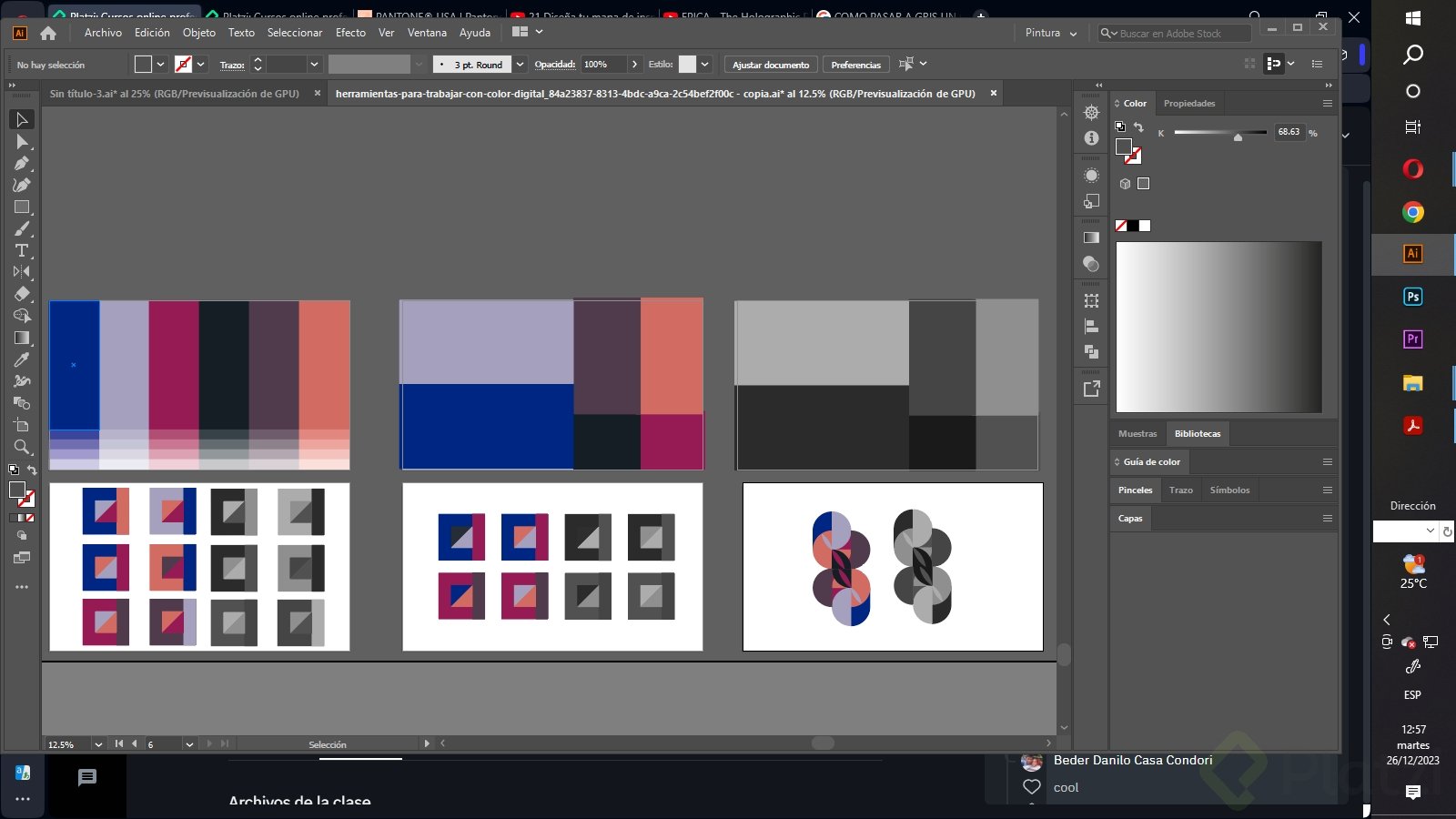This screenshot has height=819, width=1456.
Task: Swap fill and stroke in the toolbar
Action: tap(32, 470)
